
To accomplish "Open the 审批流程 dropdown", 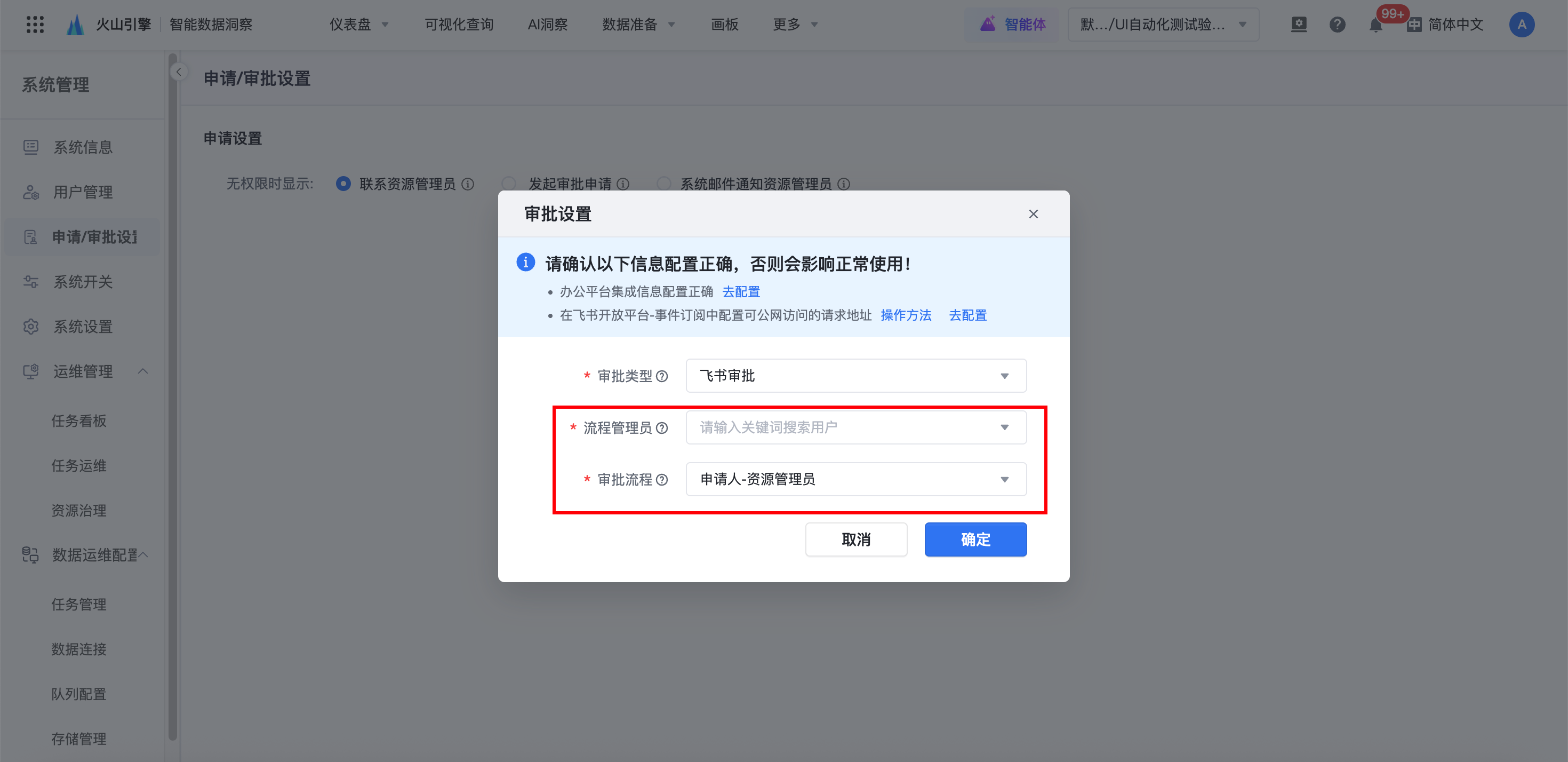I will (855, 479).
